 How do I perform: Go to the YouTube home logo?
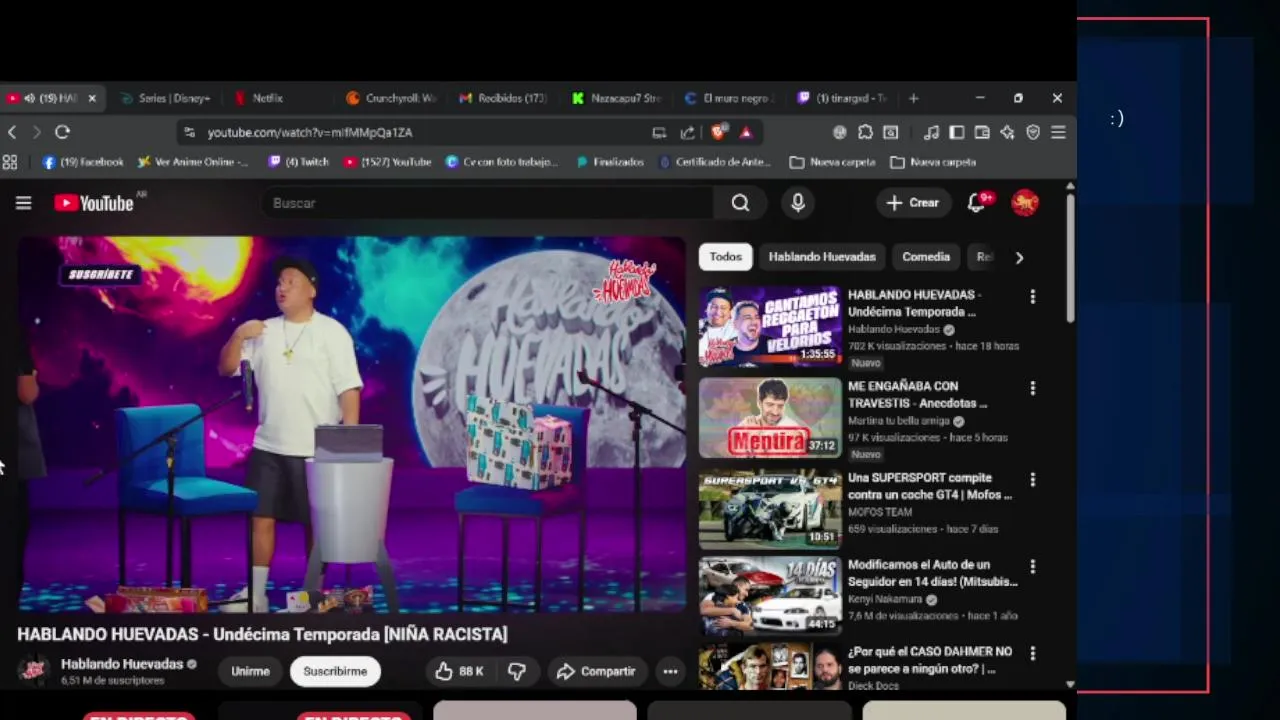point(94,203)
